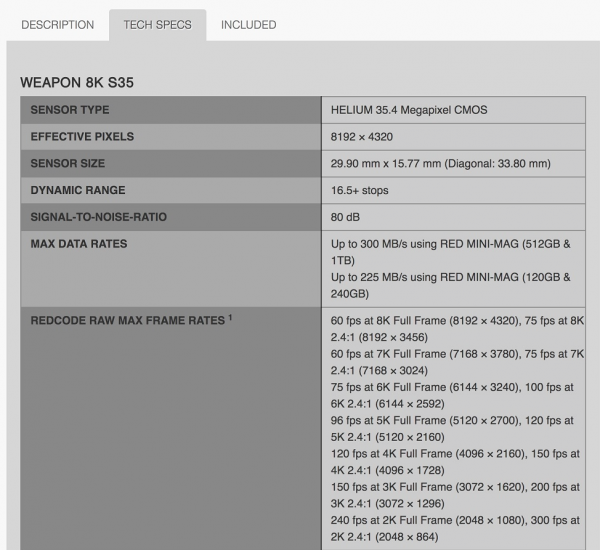
Task: Select the HELIUM 35.4 Megapixel CMOS value
Action: pyautogui.click(x=409, y=110)
